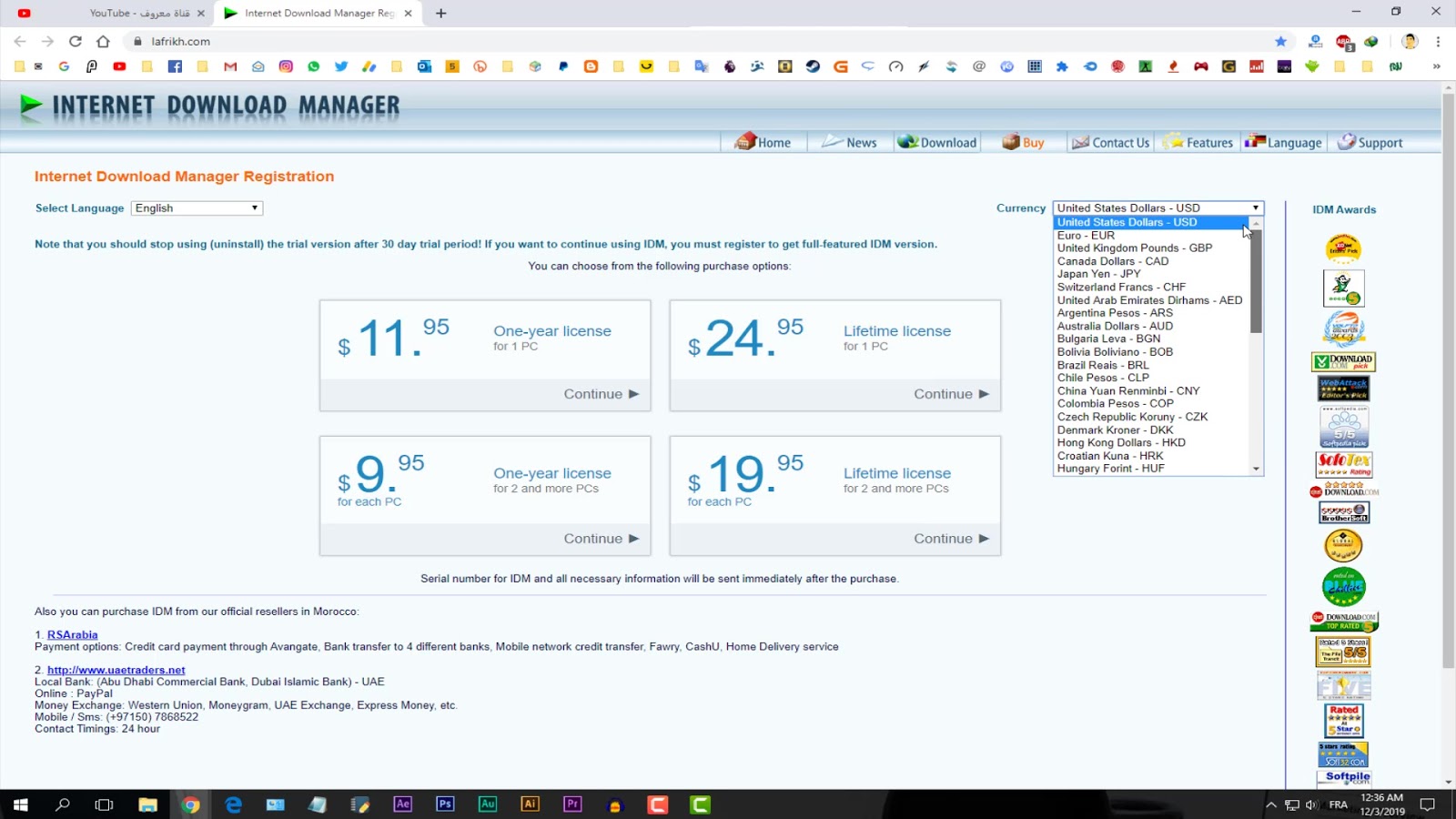Open the Support menu item
This screenshot has height=819, width=1456.
[1370, 142]
